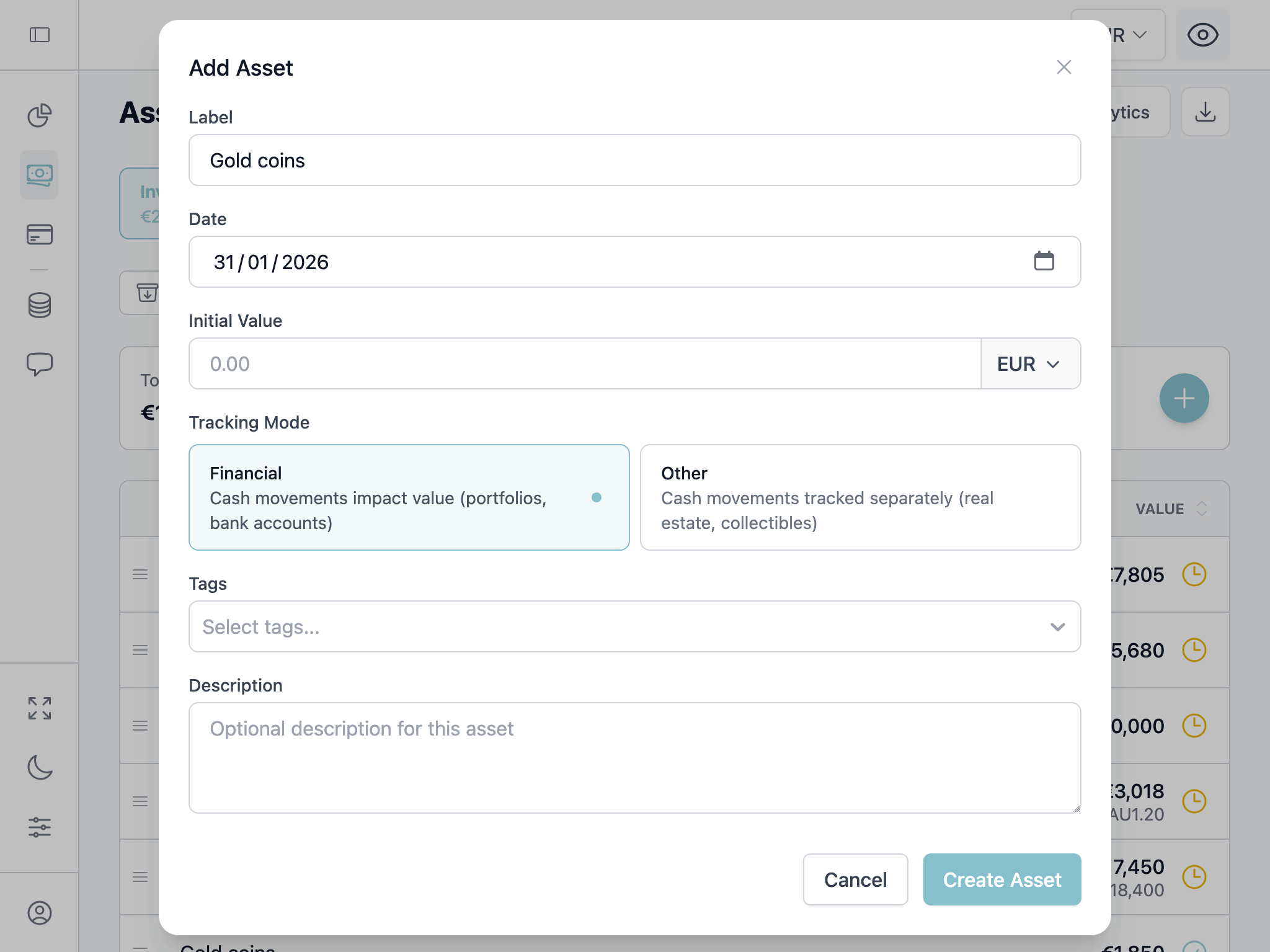Screen dimensions: 1270x952
Task: Cancel the Add Asset dialog
Action: pos(855,879)
